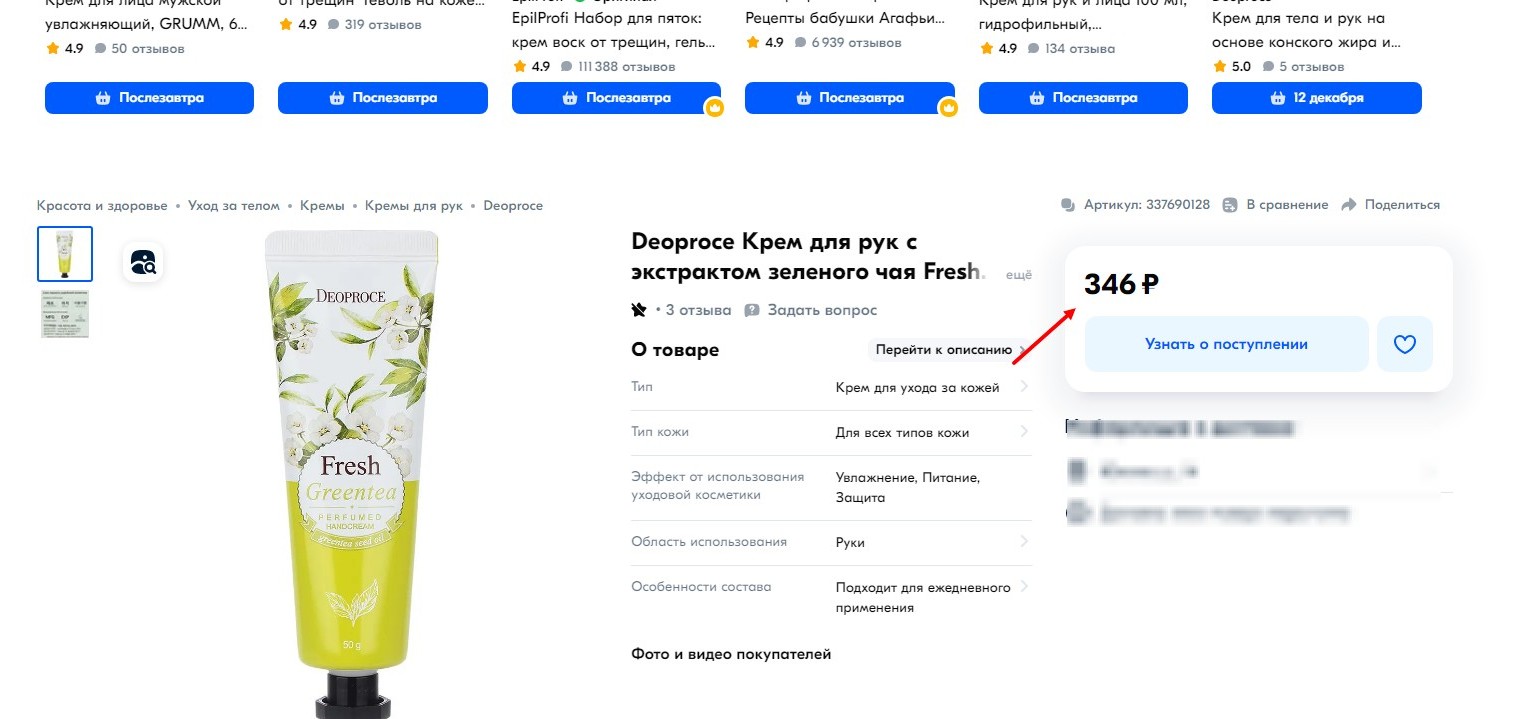Copy the article number 337690128
Viewport: 1513px width, 719px height.
point(1144,204)
